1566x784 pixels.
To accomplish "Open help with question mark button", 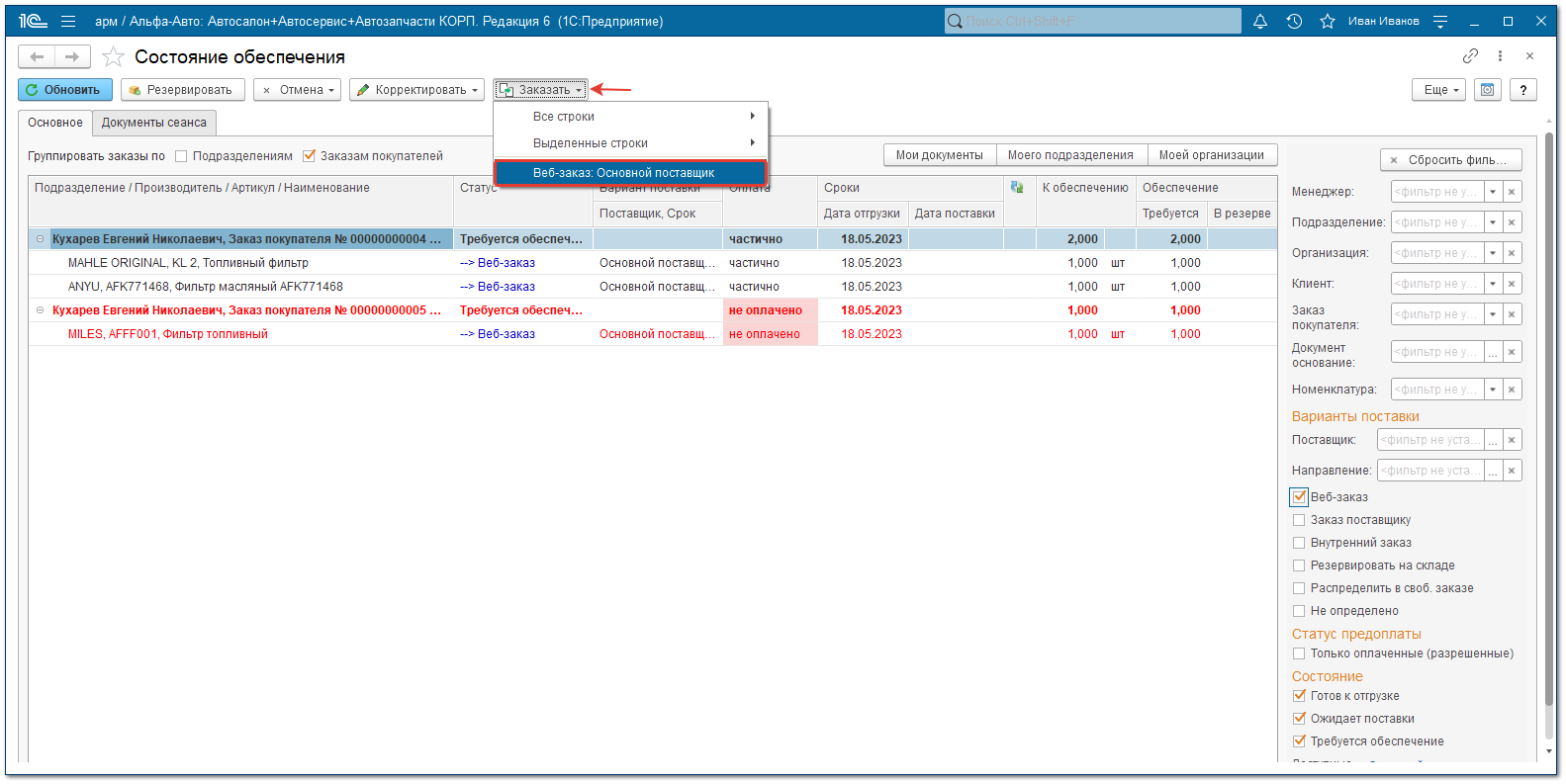I will coord(1523,90).
